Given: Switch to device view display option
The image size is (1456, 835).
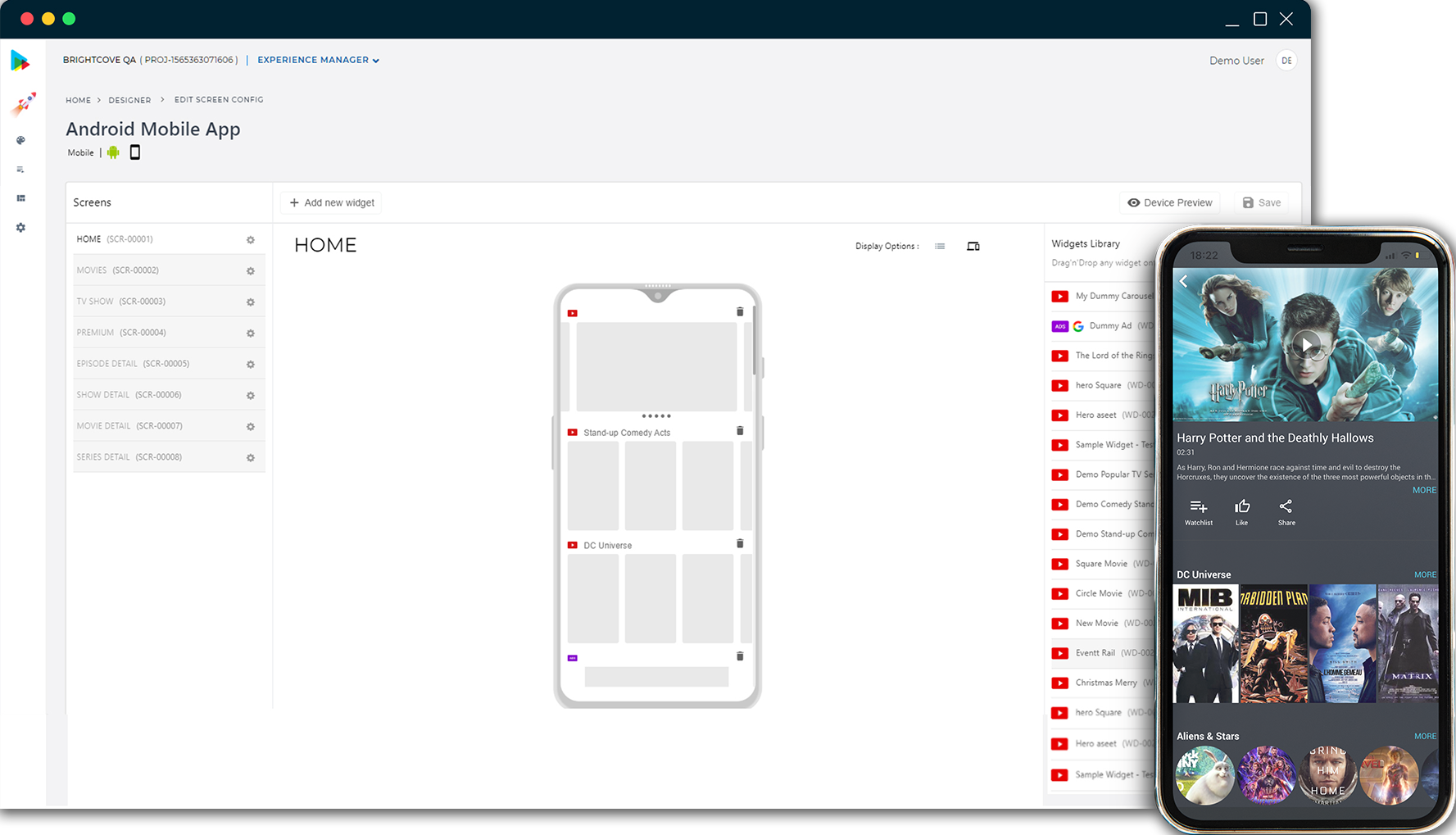Looking at the screenshot, I should point(973,246).
